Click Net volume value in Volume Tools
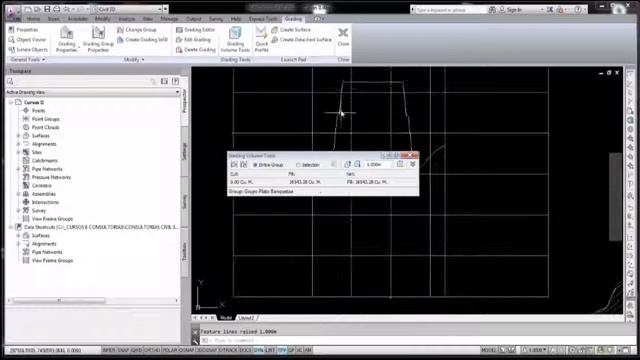This screenshot has width=640, height=360. coord(367,182)
